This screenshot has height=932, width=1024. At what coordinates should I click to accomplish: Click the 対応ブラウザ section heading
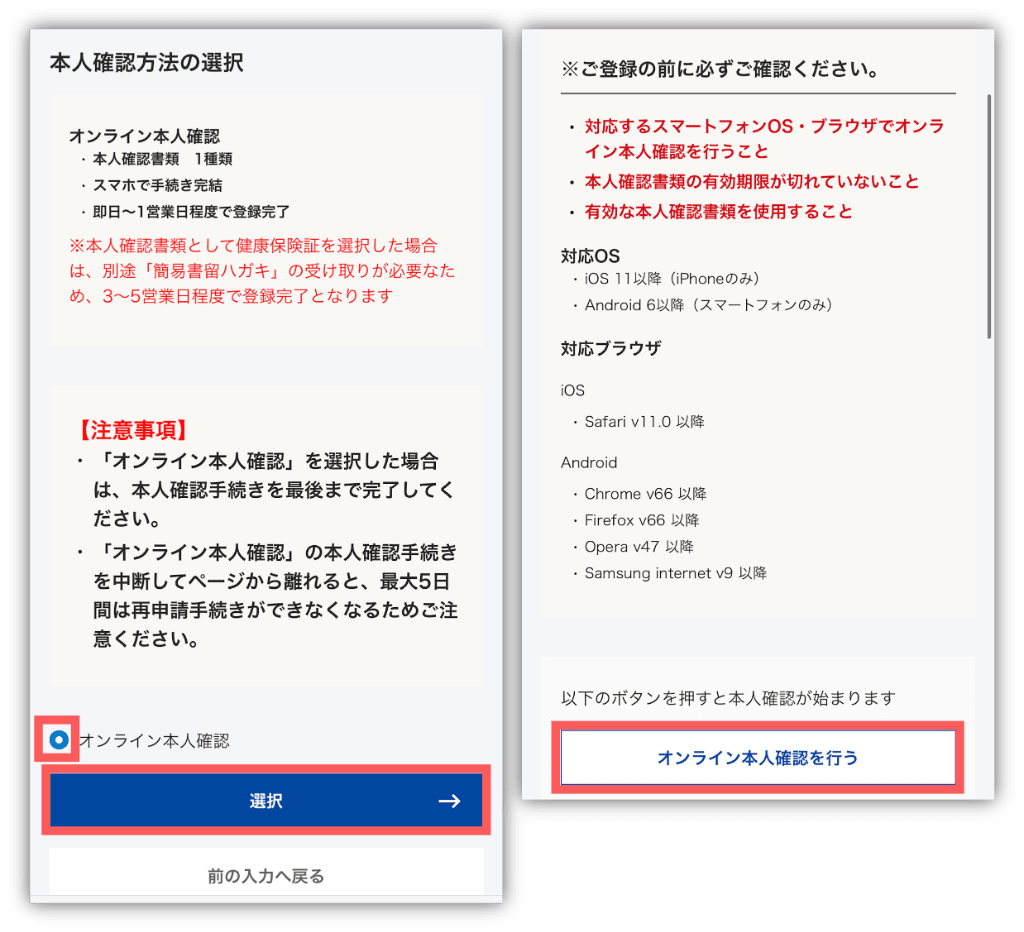(x=611, y=348)
